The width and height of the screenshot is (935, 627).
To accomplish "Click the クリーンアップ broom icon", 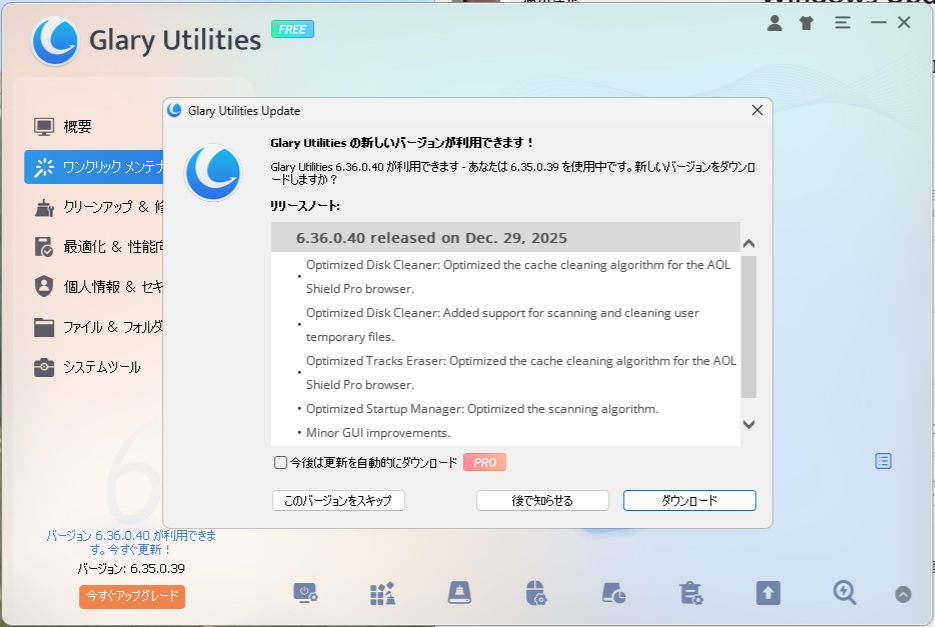I will pos(44,208).
